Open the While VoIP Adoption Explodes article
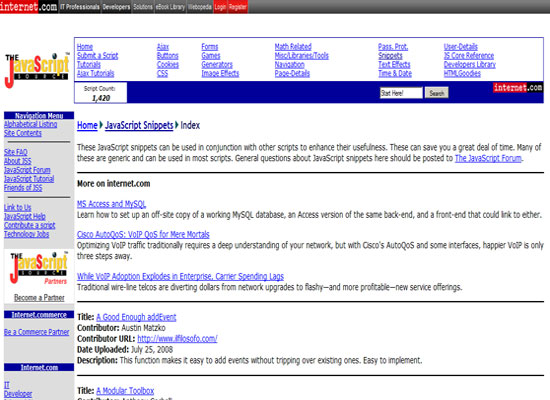Viewport: 550px width, 400px height. pos(180,276)
